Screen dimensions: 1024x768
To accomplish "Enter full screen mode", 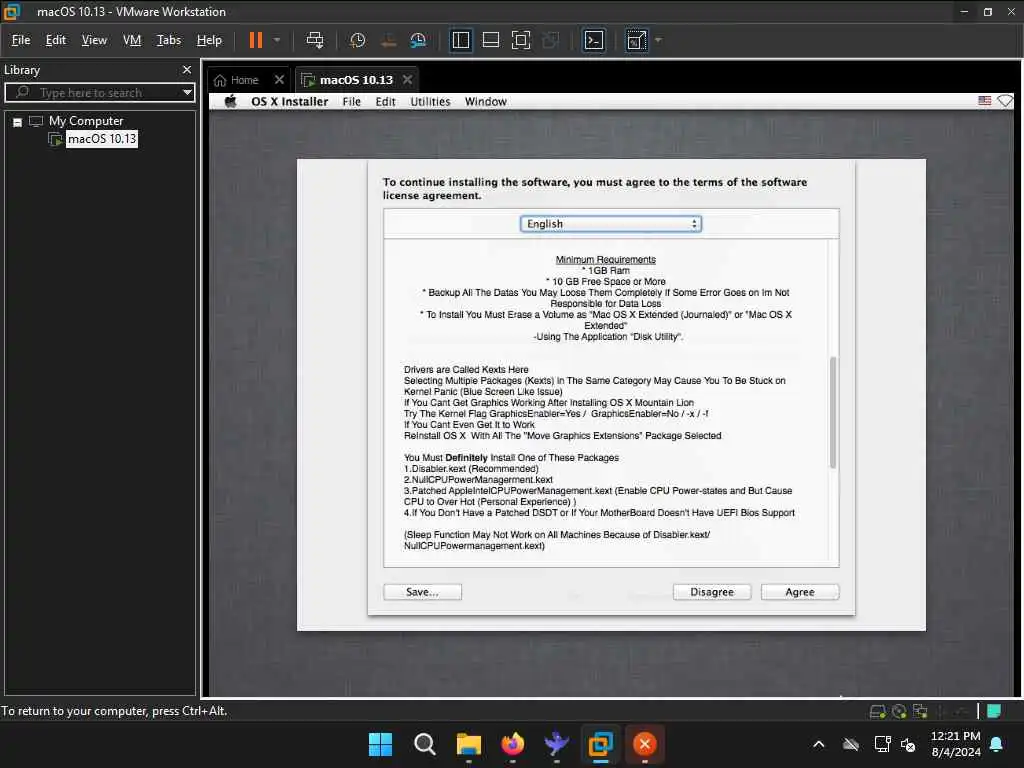I will 520,40.
